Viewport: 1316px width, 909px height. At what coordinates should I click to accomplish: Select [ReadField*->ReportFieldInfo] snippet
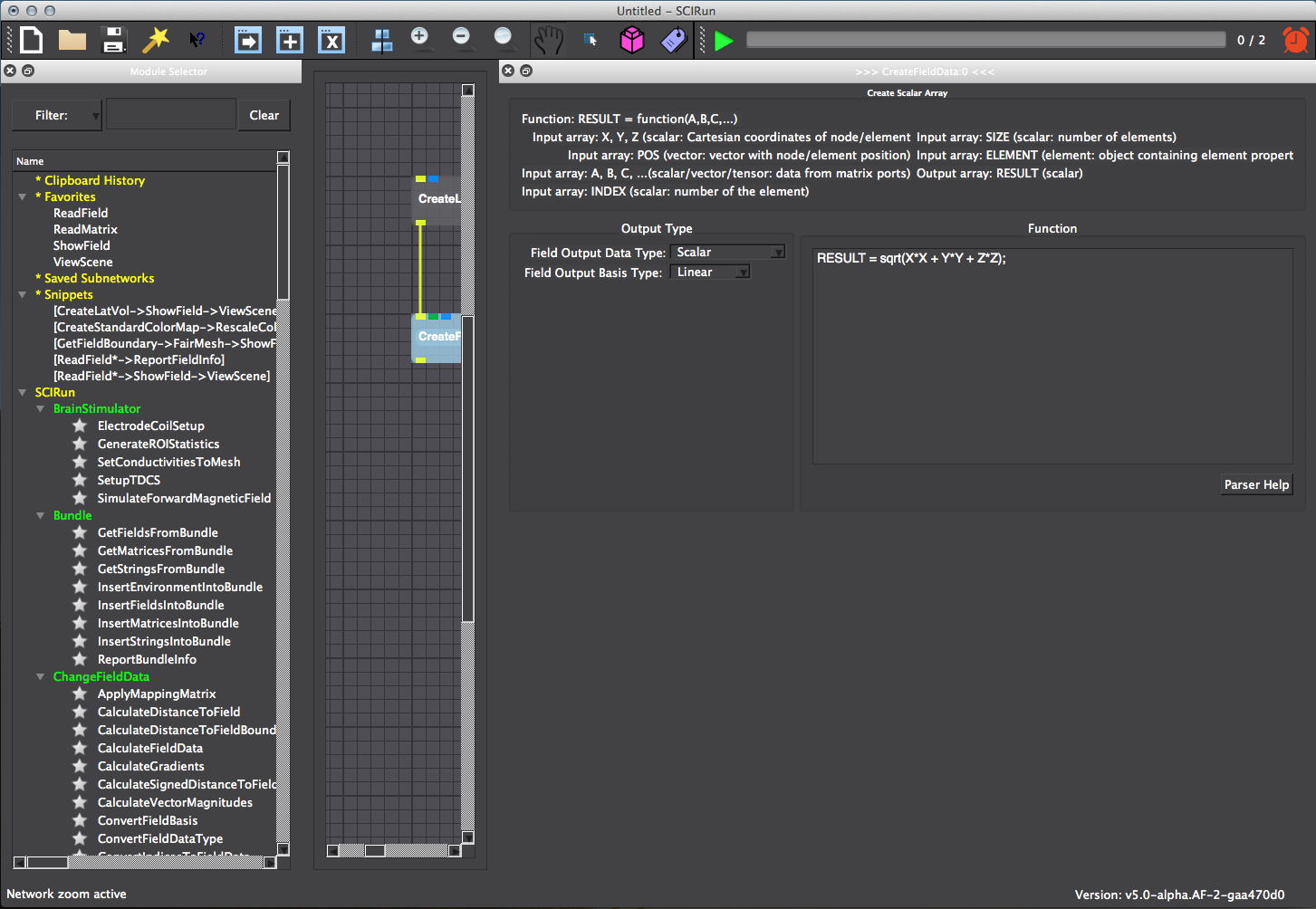[139, 359]
